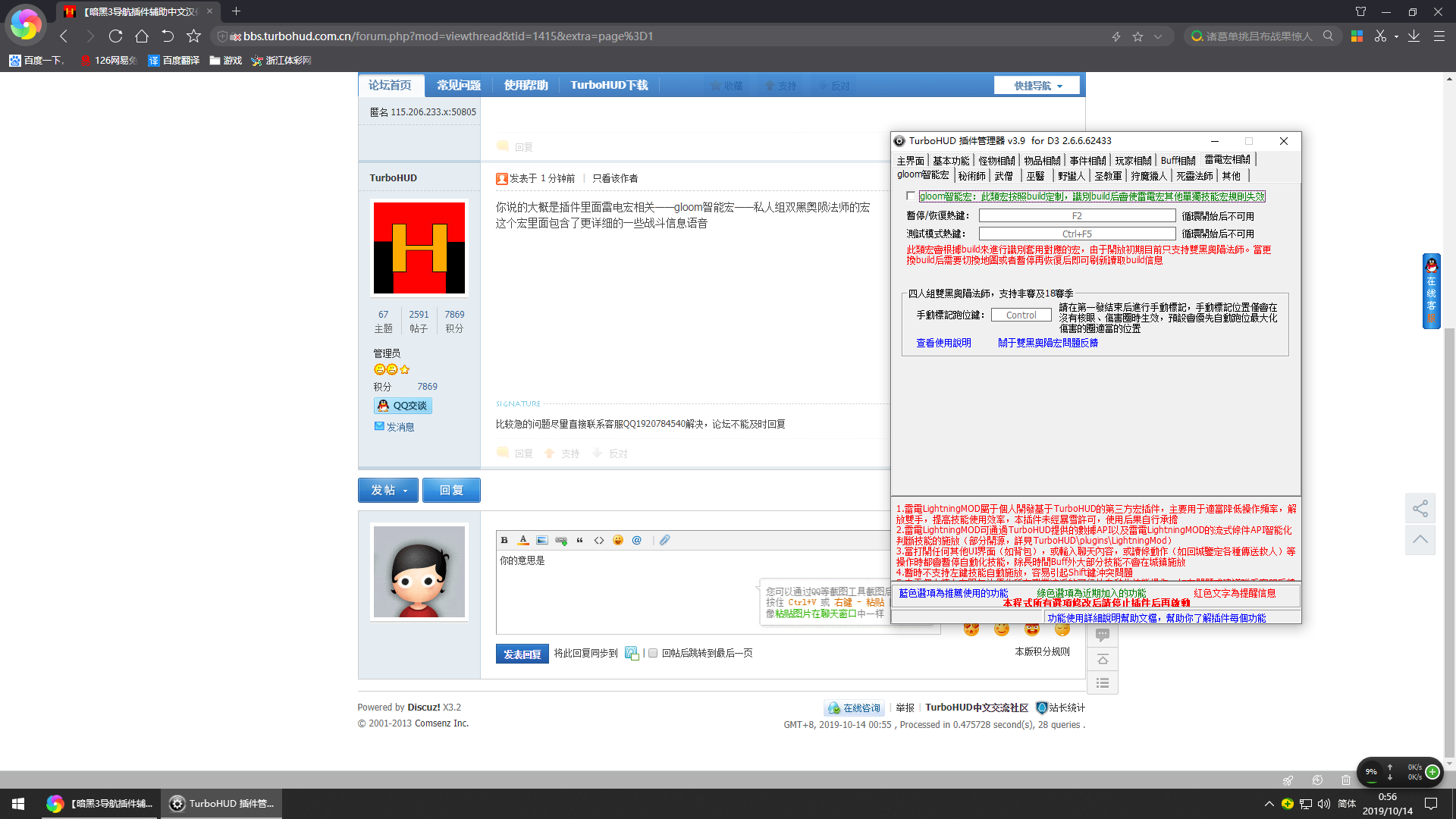Open the font color picker in editor

[x=523, y=540]
